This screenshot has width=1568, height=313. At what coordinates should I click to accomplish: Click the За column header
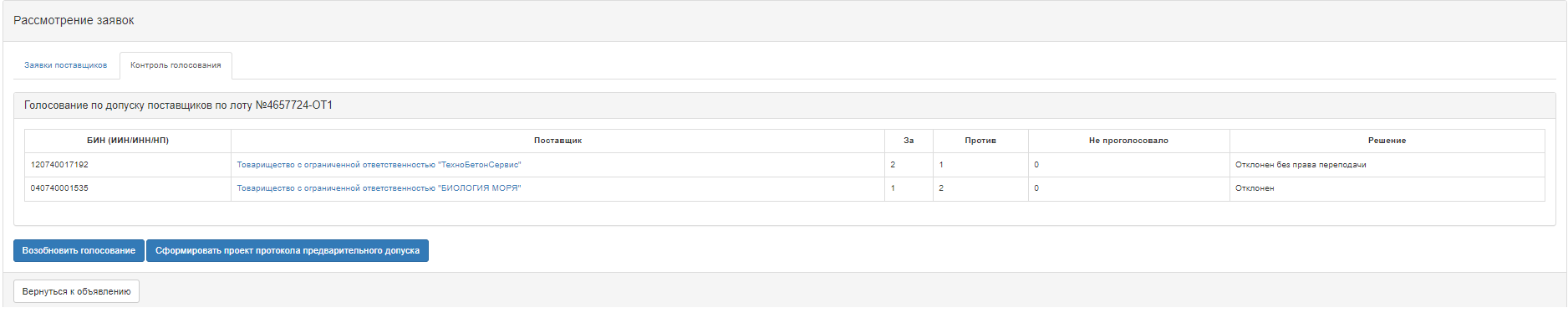click(909, 141)
